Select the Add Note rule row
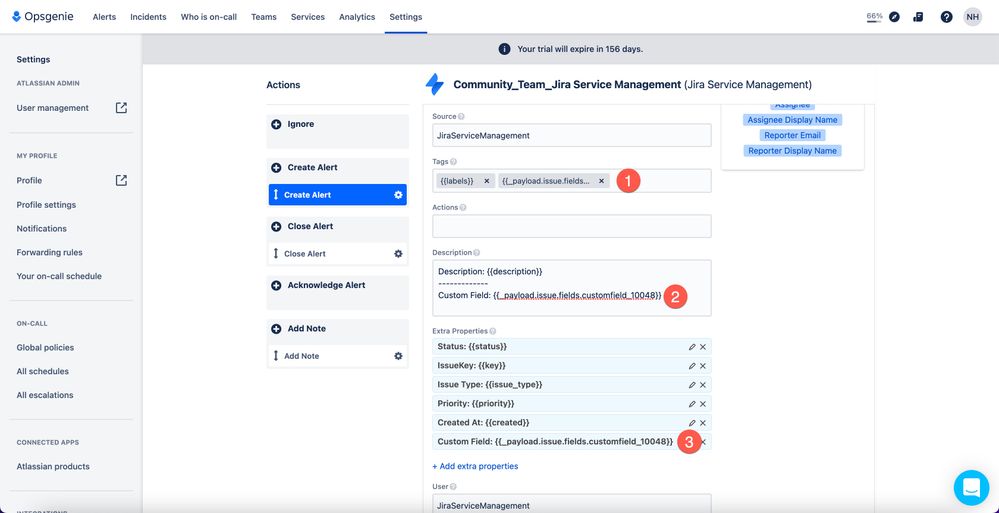This screenshot has height=513, width=999. (338, 356)
